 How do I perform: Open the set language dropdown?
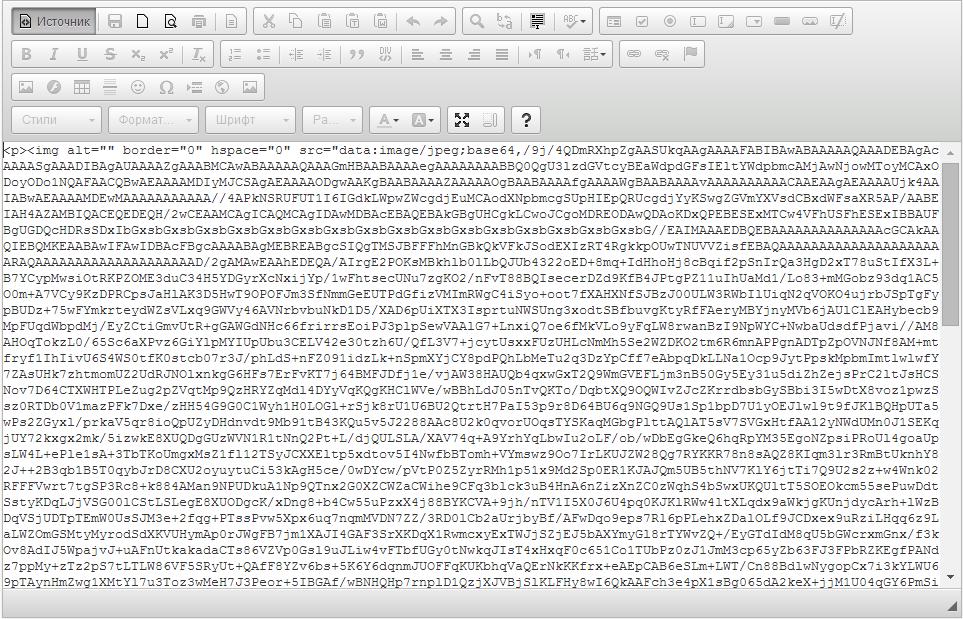(595, 54)
